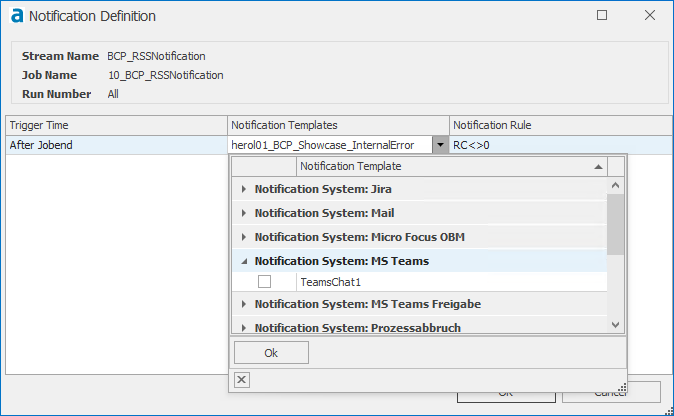Viewport: 674px width, 416px height.
Task: Click the Notification System: Micro Focus OBM label
Action: (x=360, y=237)
